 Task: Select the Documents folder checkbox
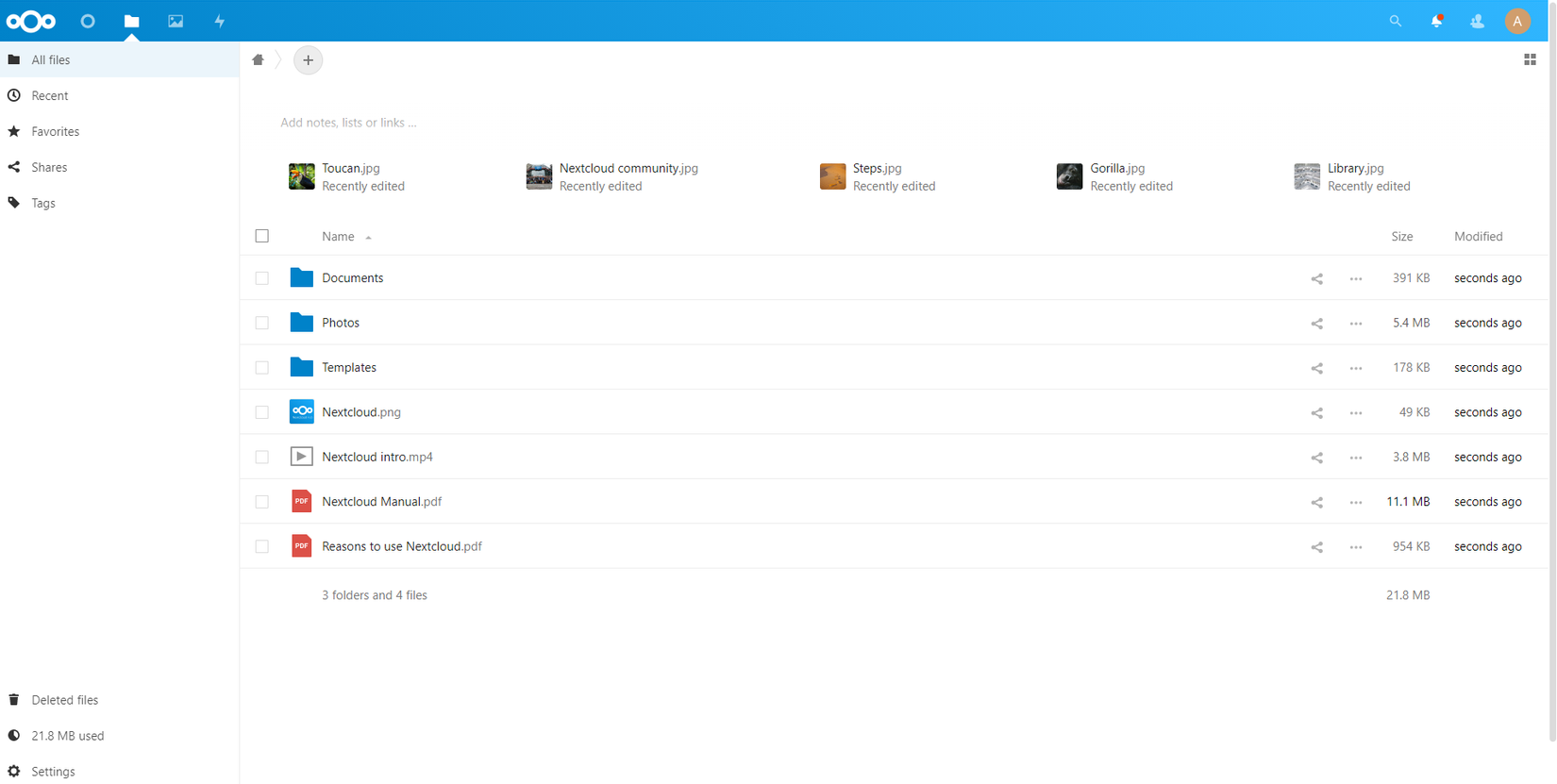[x=262, y=278]
